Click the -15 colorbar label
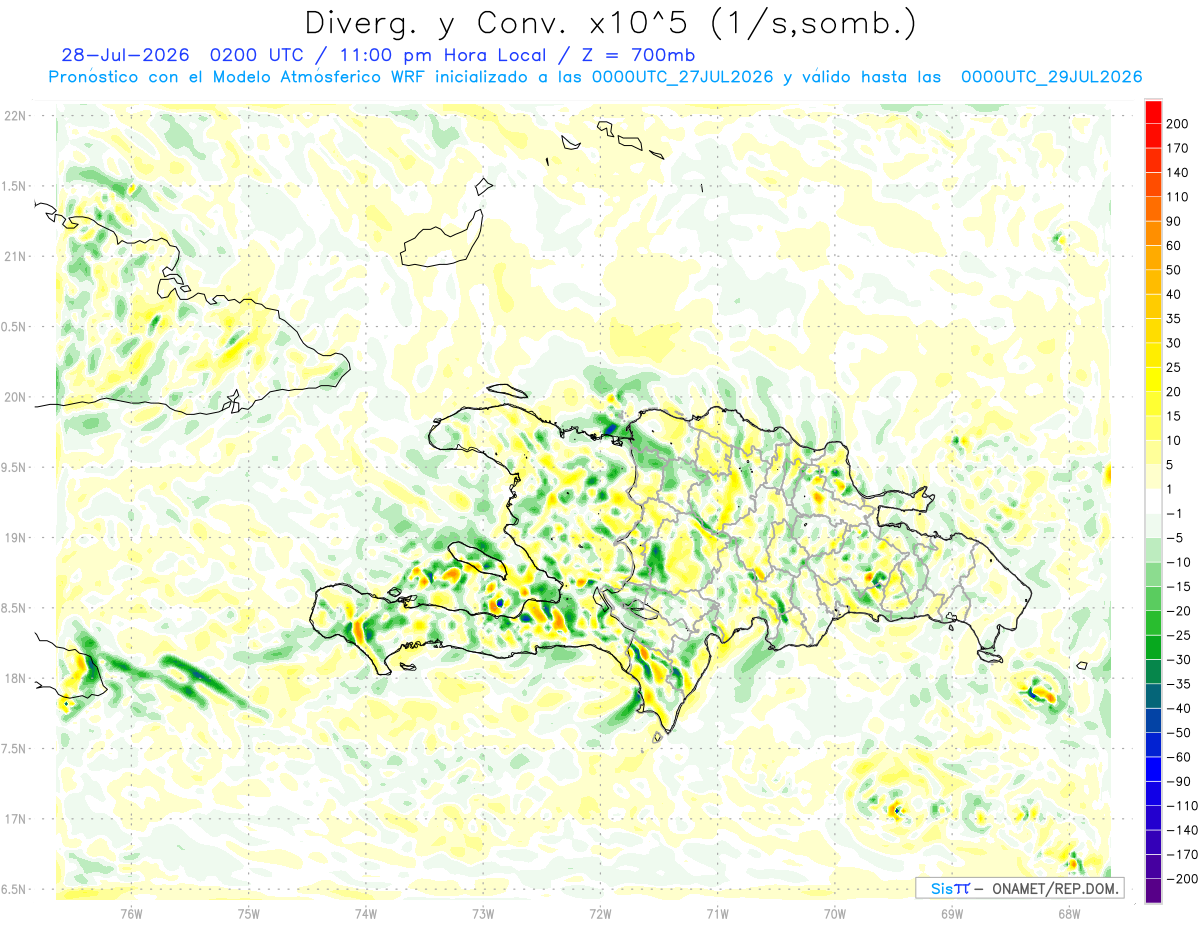1200x927 pixels. tap(1180, 587)
